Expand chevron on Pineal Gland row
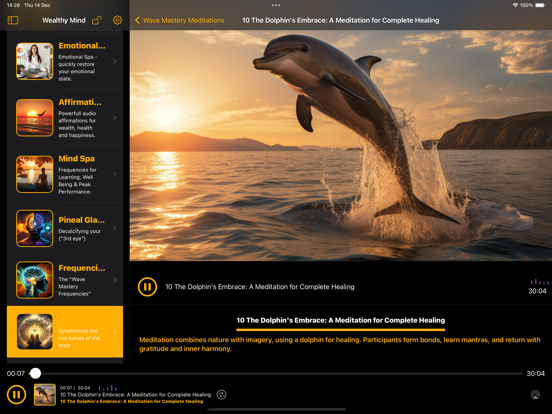Viewport: 552px width, 414px height. pyautogui.click(x=115, y=228)
